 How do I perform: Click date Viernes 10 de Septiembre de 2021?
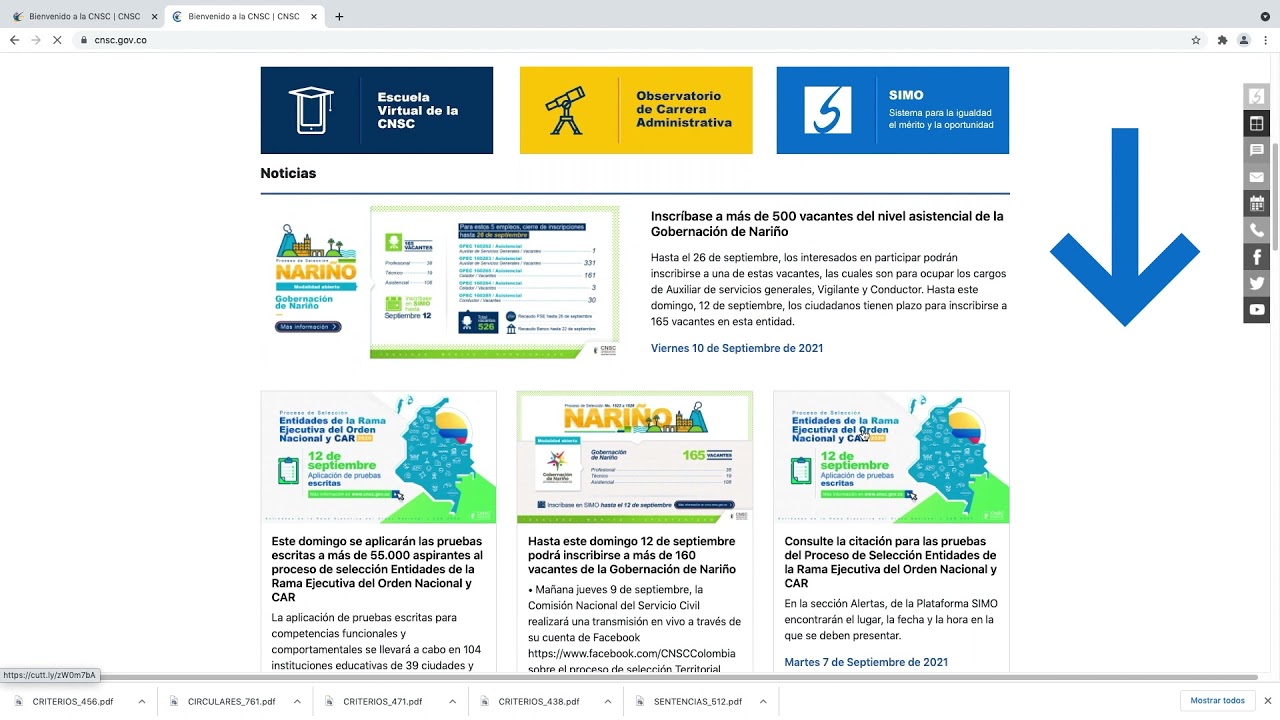click(737, 348)
